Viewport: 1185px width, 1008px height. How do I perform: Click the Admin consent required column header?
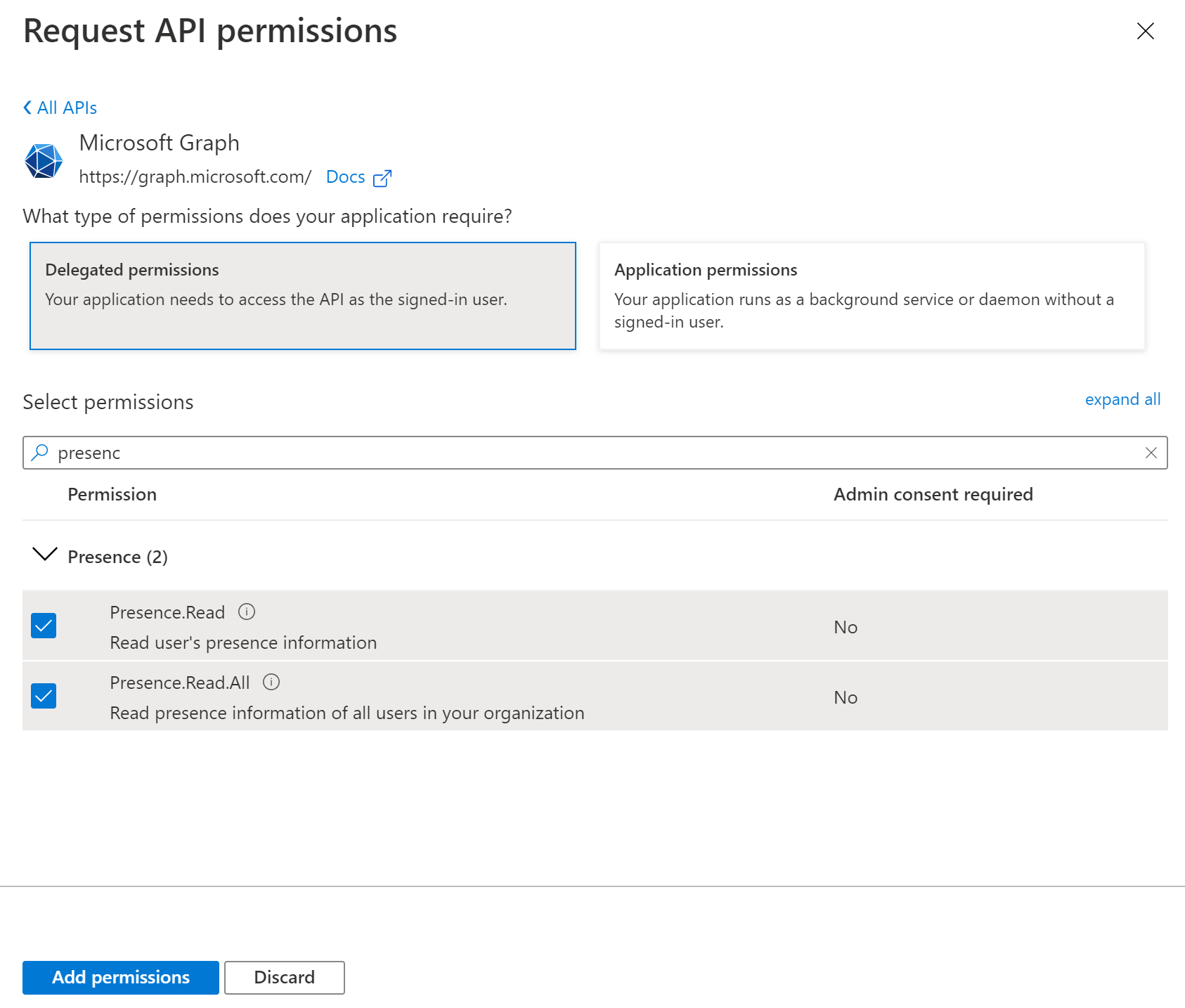coord(933,494)
